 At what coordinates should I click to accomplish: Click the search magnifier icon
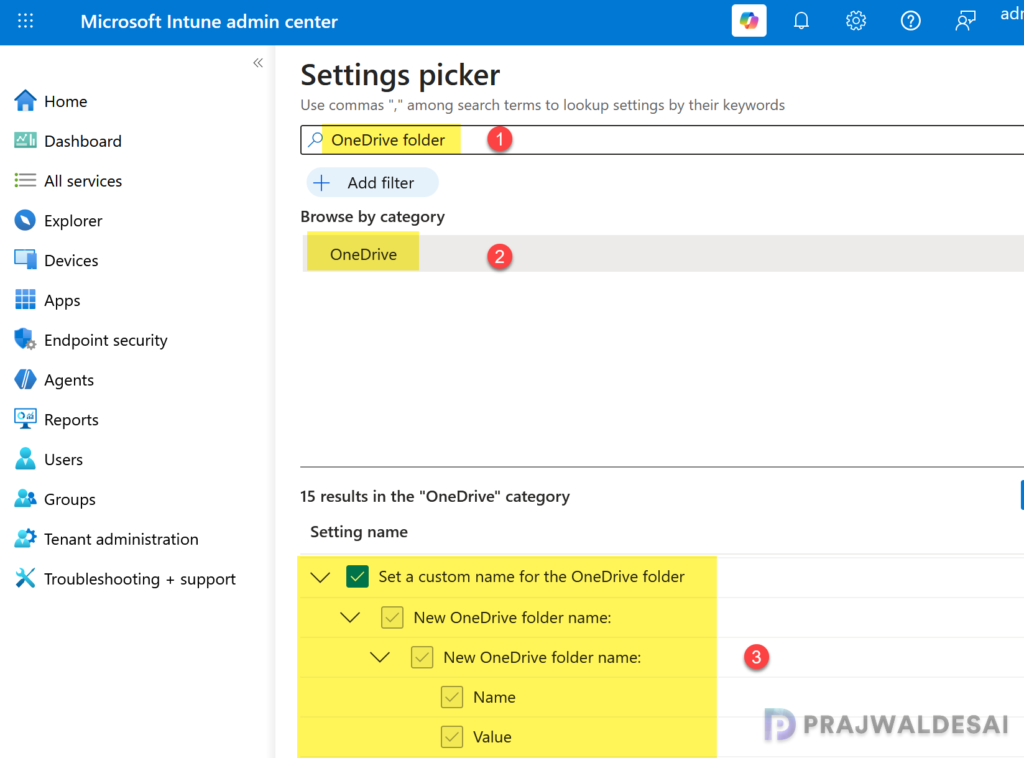(x=315, y=140)
